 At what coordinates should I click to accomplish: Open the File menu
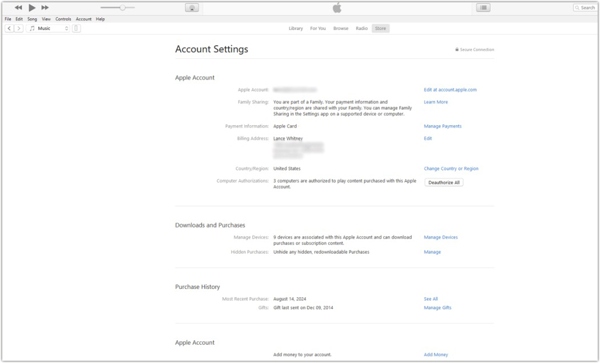[x=8, y=19]
